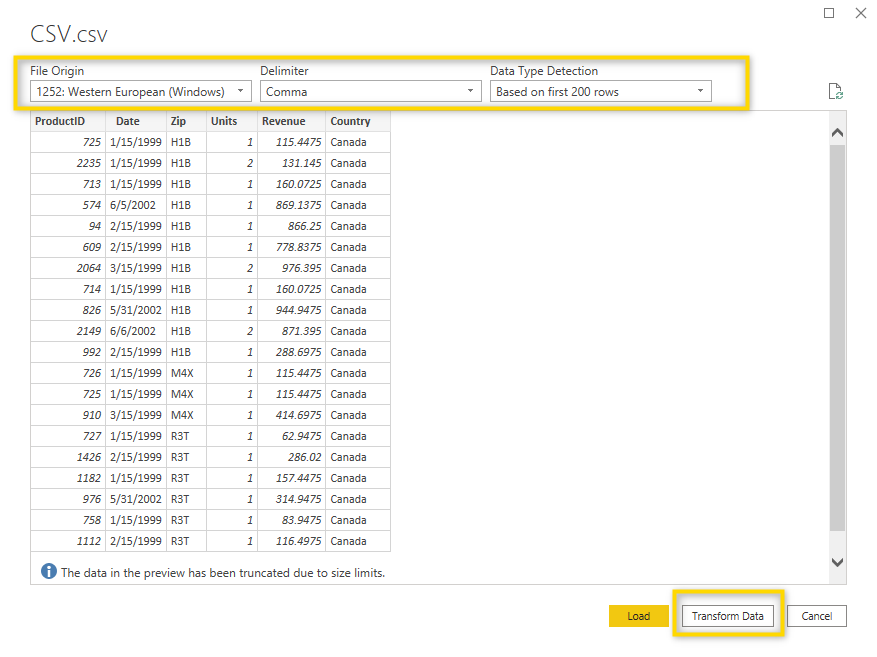Click the refresh preview document icon
The image size is (877, 657).
click(x=835, y=91)
